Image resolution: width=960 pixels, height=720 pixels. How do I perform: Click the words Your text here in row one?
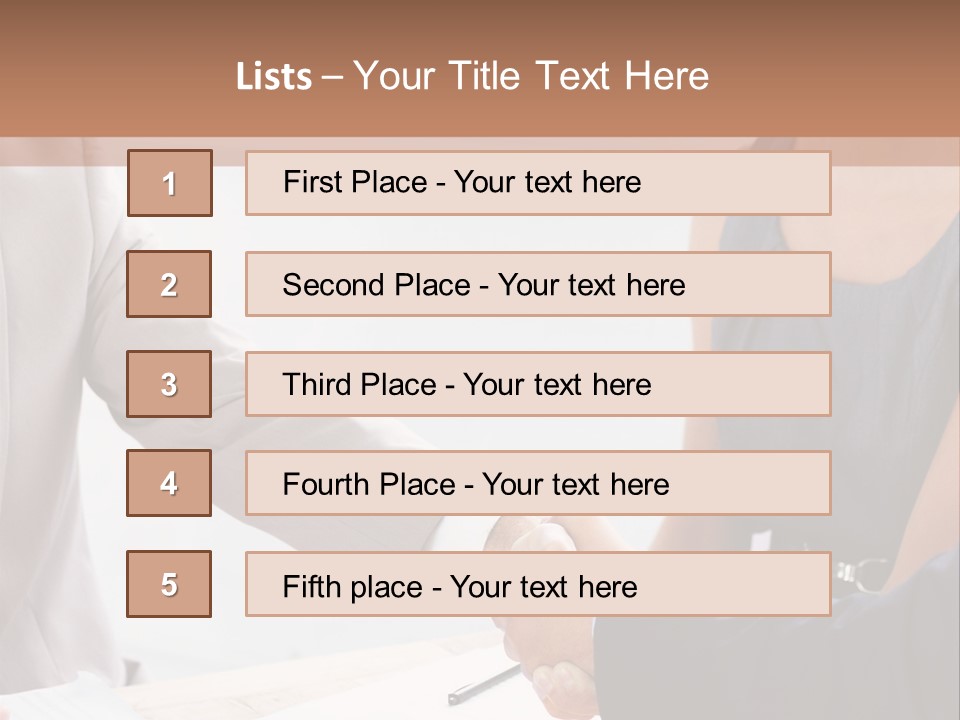click(547, 182)
